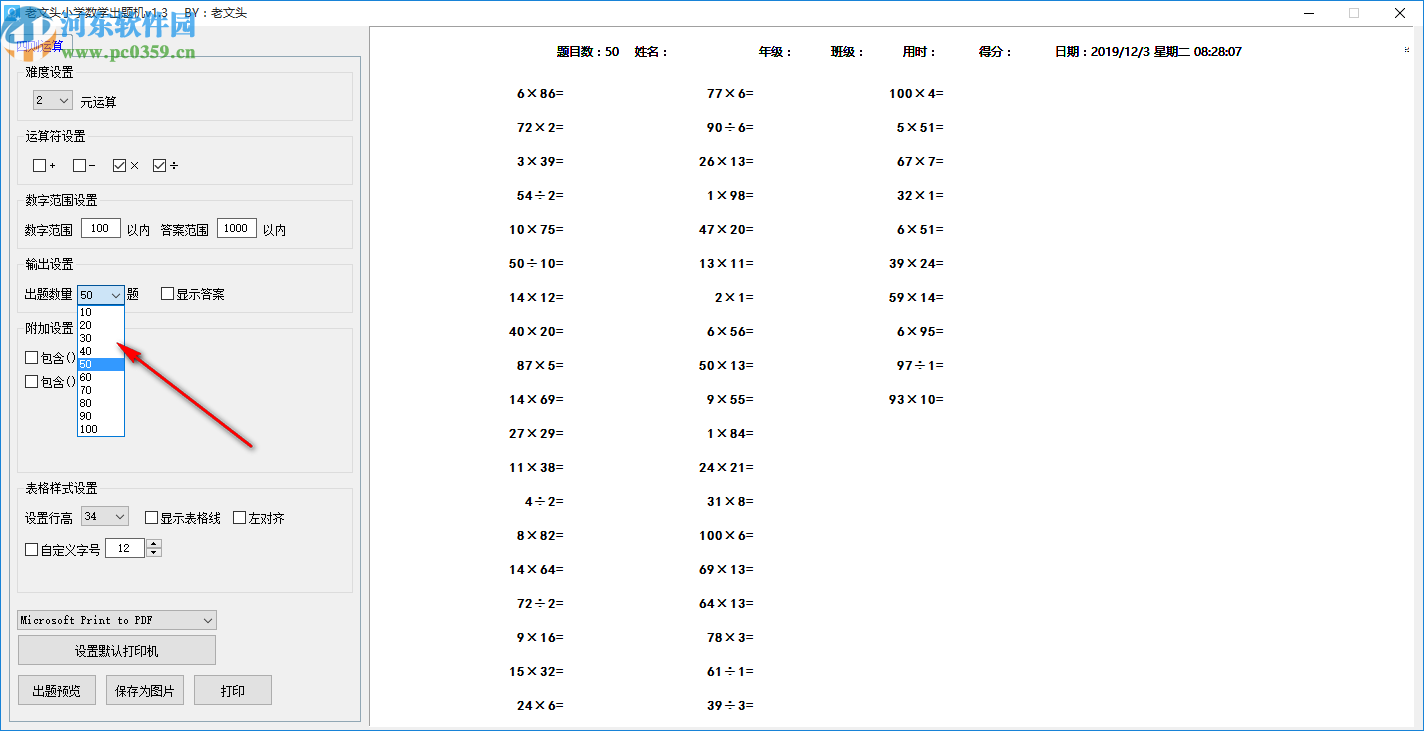
Task: Click the problem 39÷3=
Action: click(730, 706)
